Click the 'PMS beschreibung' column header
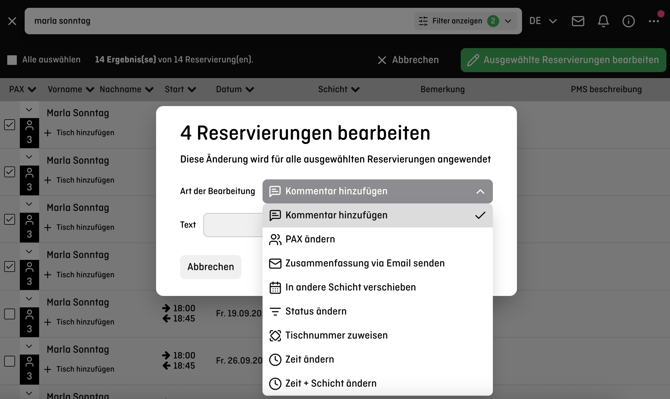The width and height of the screenshot is (670, 399). [x=606, y=89]
